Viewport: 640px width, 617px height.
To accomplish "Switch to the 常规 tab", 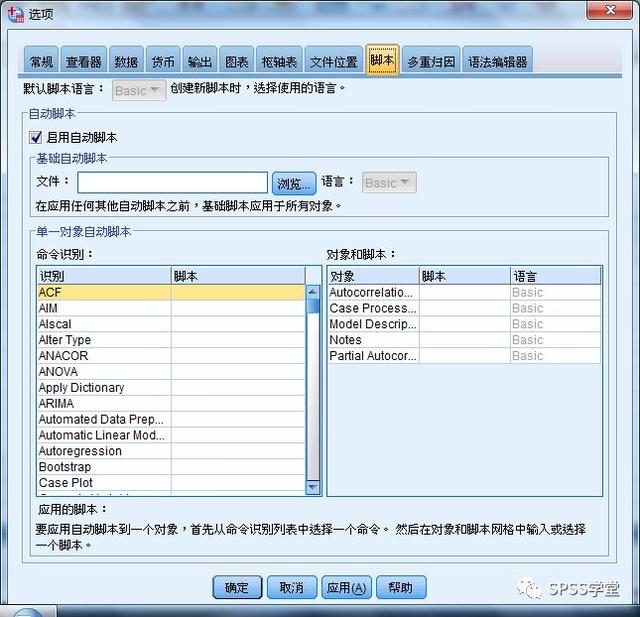I will pos(41,61).
